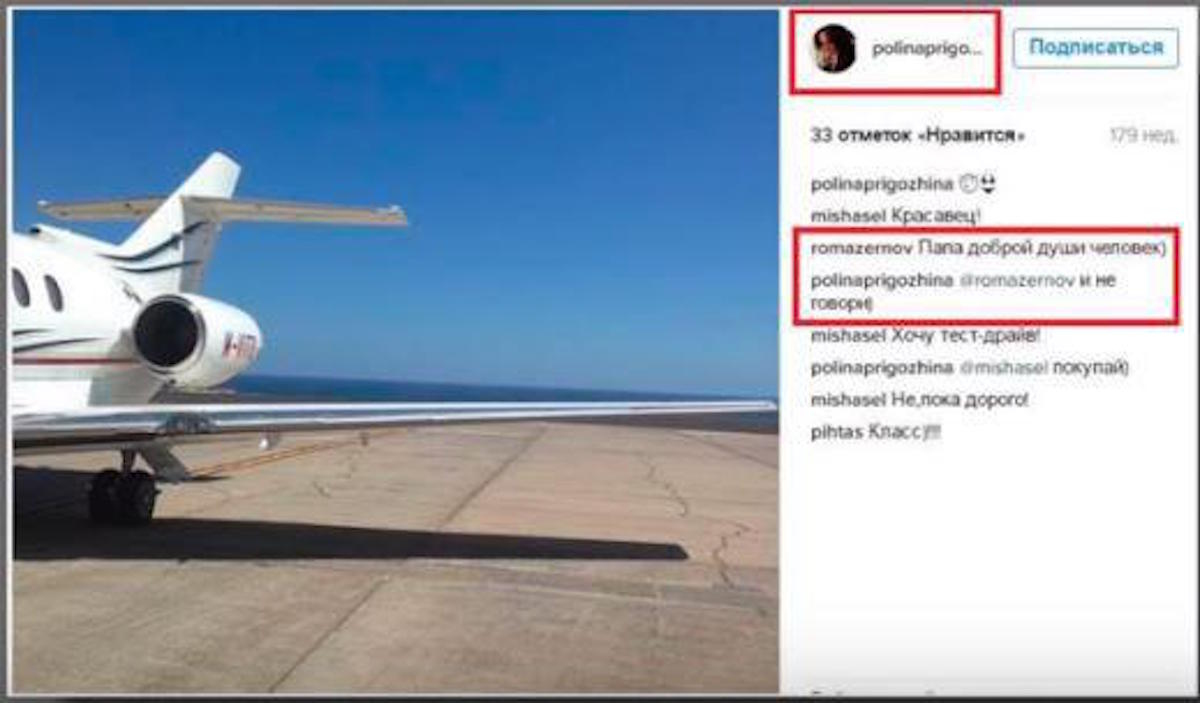Open romazernov commenter's username
This screenshot has width=1200, height=703.
click(x=853, y=249)
